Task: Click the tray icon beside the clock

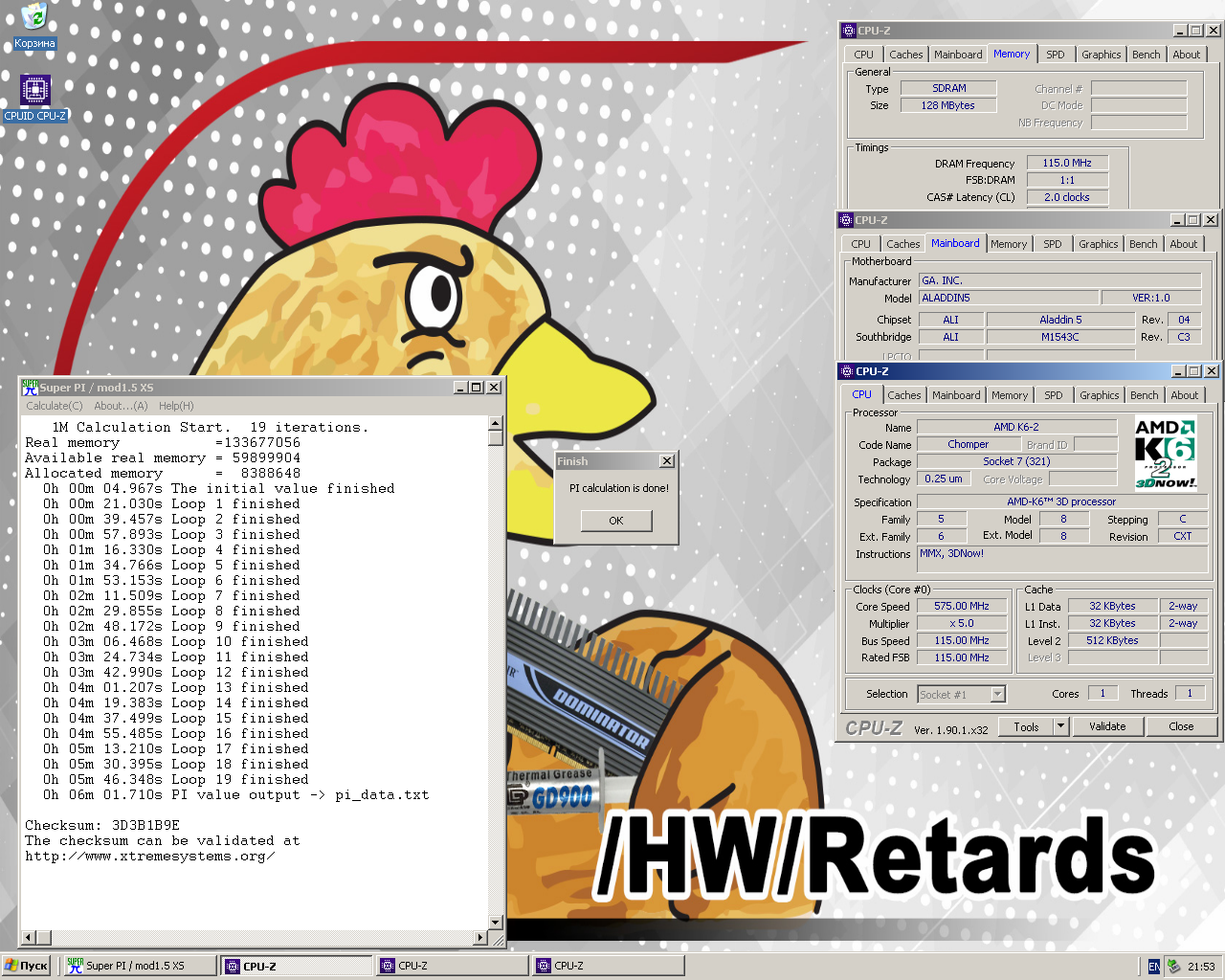Action: (x=1173, y=967)
